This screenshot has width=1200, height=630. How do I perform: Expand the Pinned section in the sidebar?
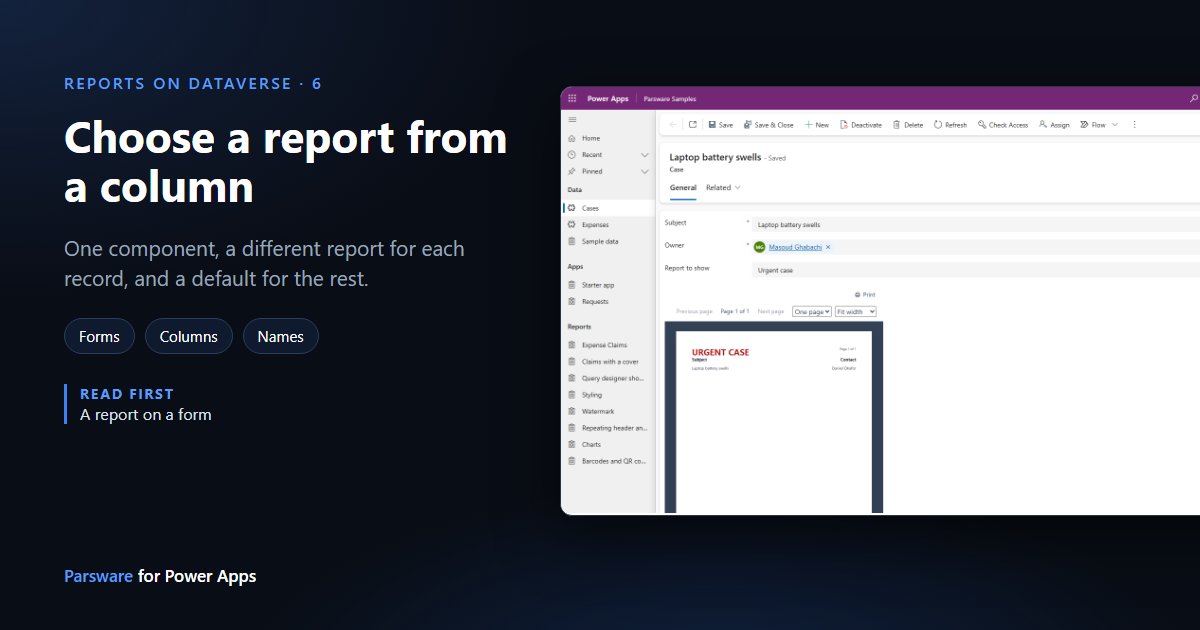(x=645, y=172)
